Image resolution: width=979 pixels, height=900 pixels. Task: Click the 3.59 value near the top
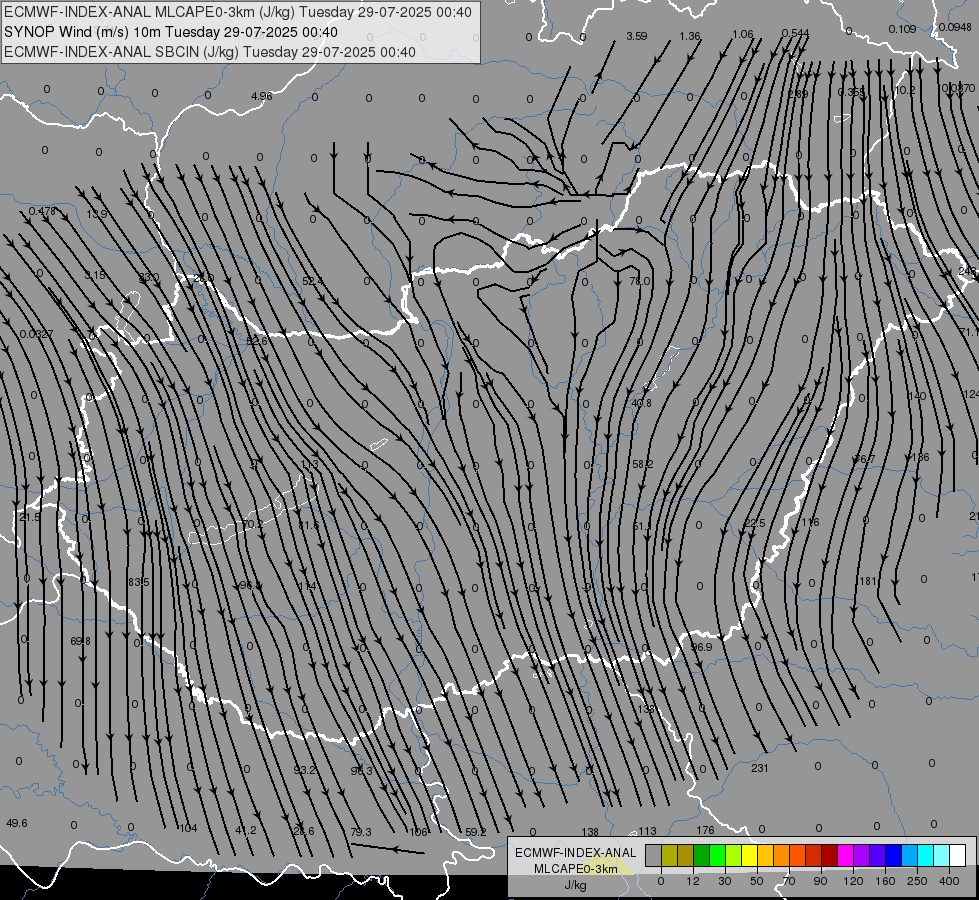[x=637, y=36]
